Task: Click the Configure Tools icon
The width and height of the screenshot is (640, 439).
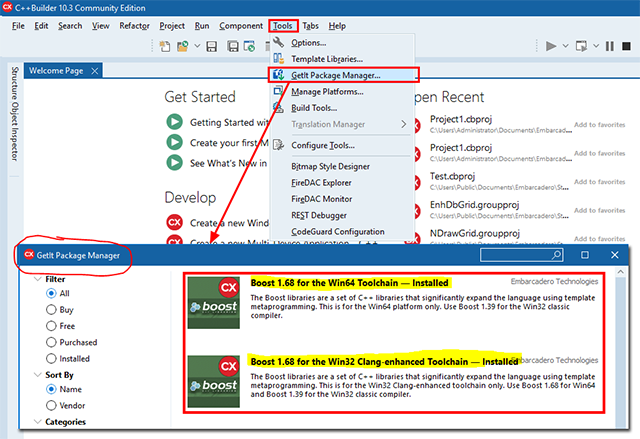Action: pos(278,145)
